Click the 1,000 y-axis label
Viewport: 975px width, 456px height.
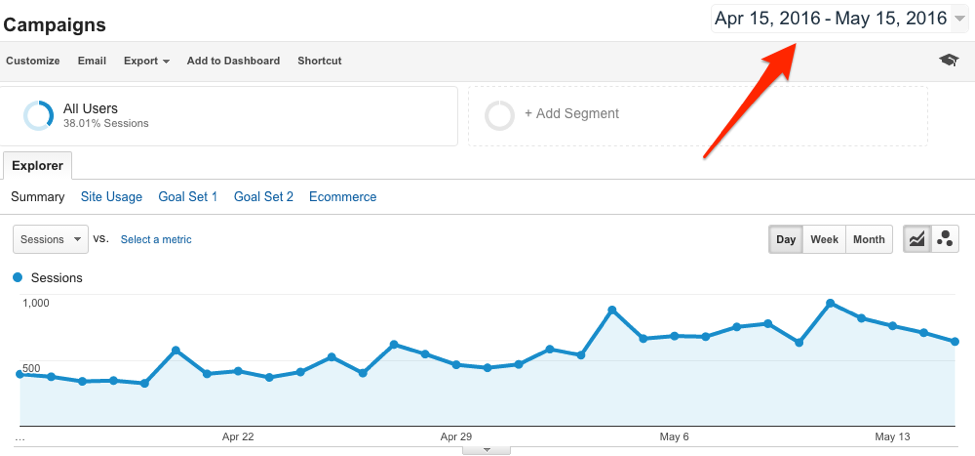click(35, 303)
